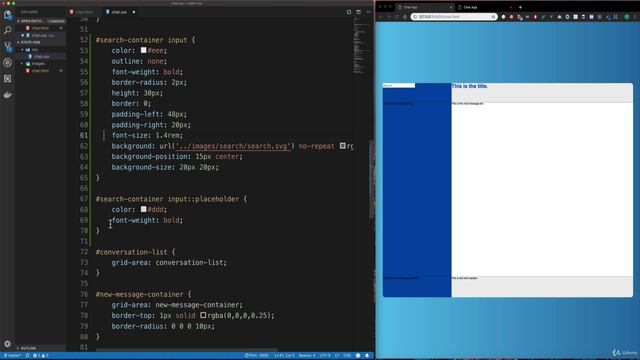Viewport: 640px width, 360px height.
Task: Click the browser reload button
Action: pyautogui.click(x=397, y=17)
